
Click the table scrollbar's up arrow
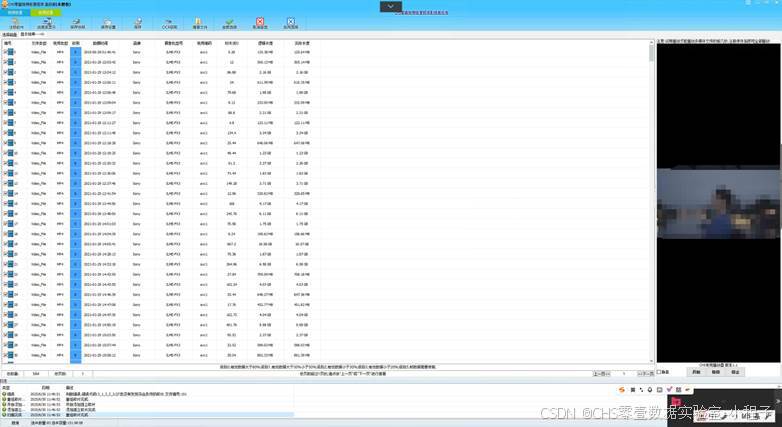(x=651, y=42)
